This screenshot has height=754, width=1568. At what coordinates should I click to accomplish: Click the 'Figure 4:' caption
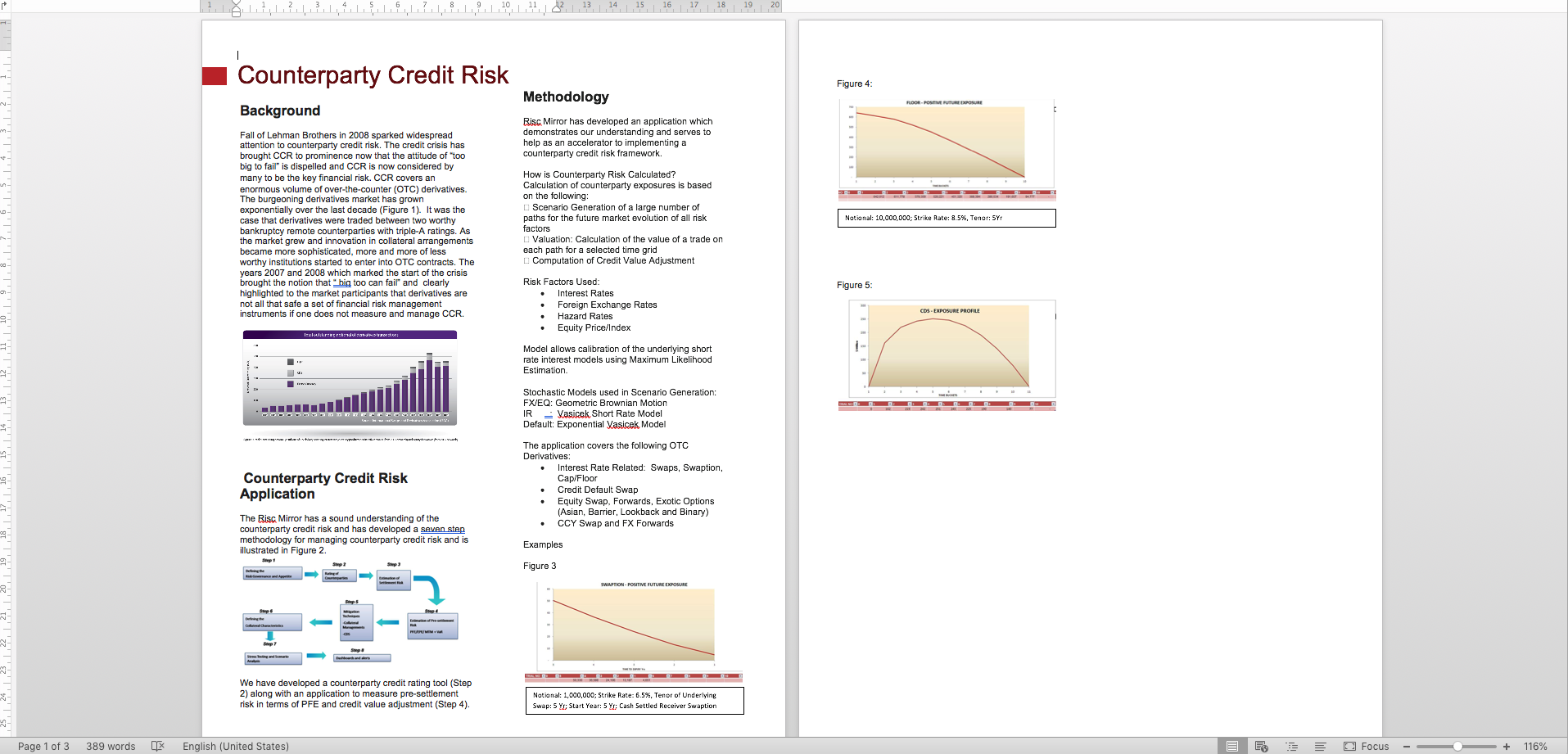(854, 84)
